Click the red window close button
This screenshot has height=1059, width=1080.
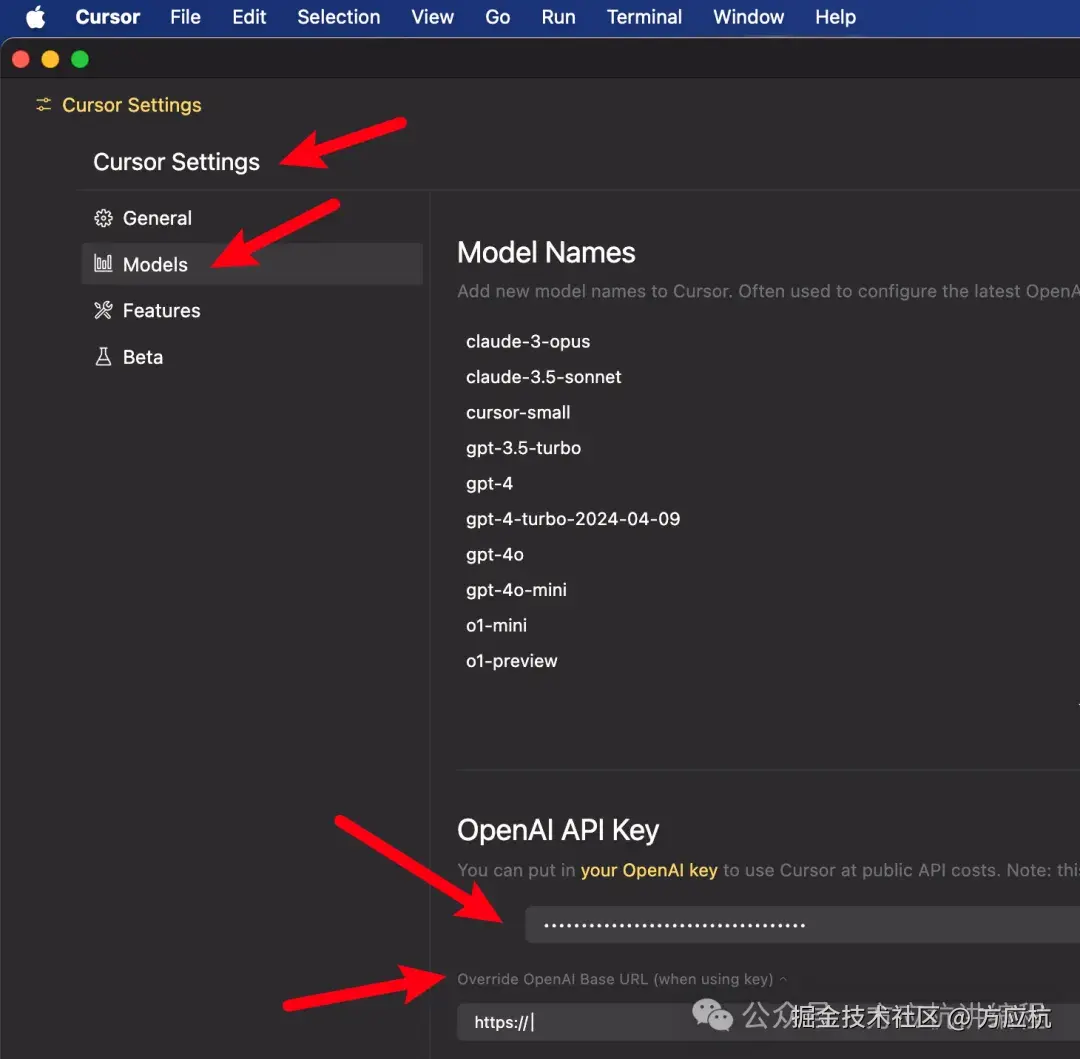(21, 59)
